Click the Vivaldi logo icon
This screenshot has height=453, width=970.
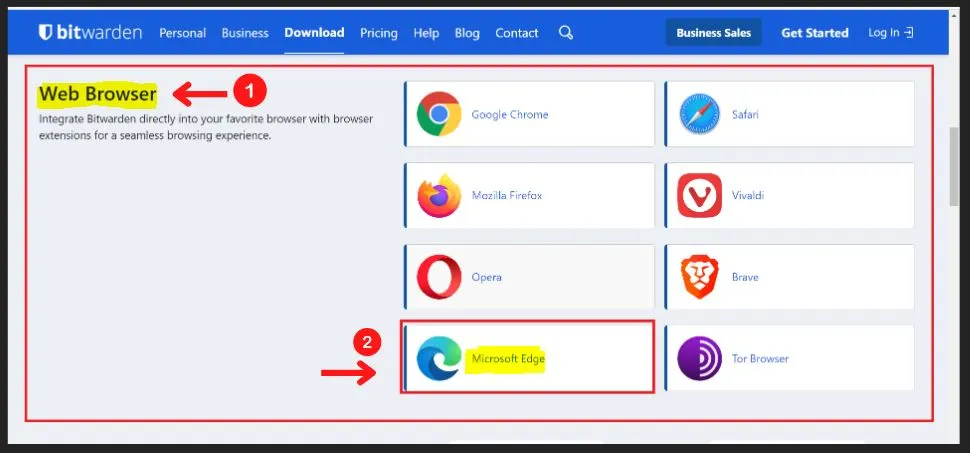pos(700,196)
